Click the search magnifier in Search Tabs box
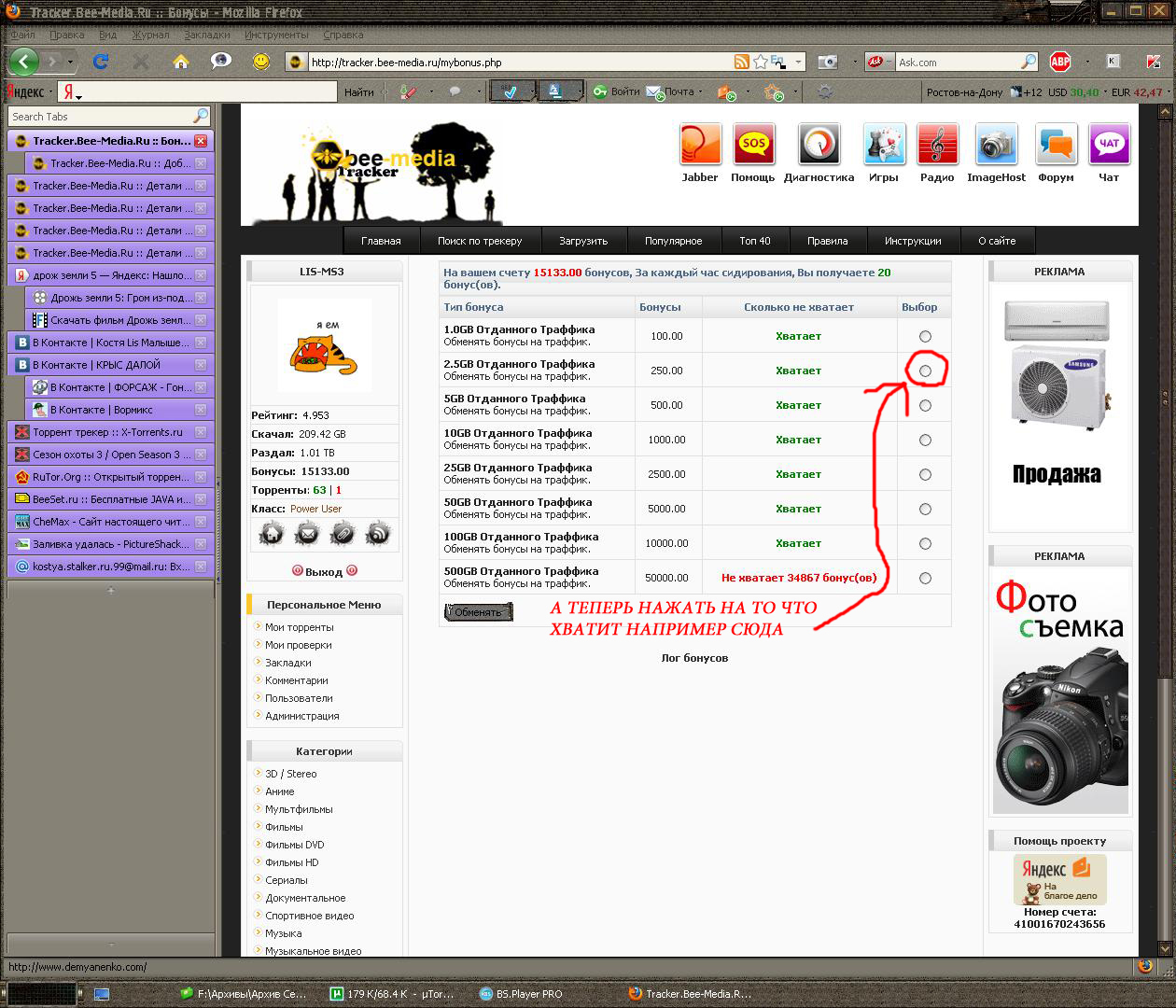 [200, 117]
